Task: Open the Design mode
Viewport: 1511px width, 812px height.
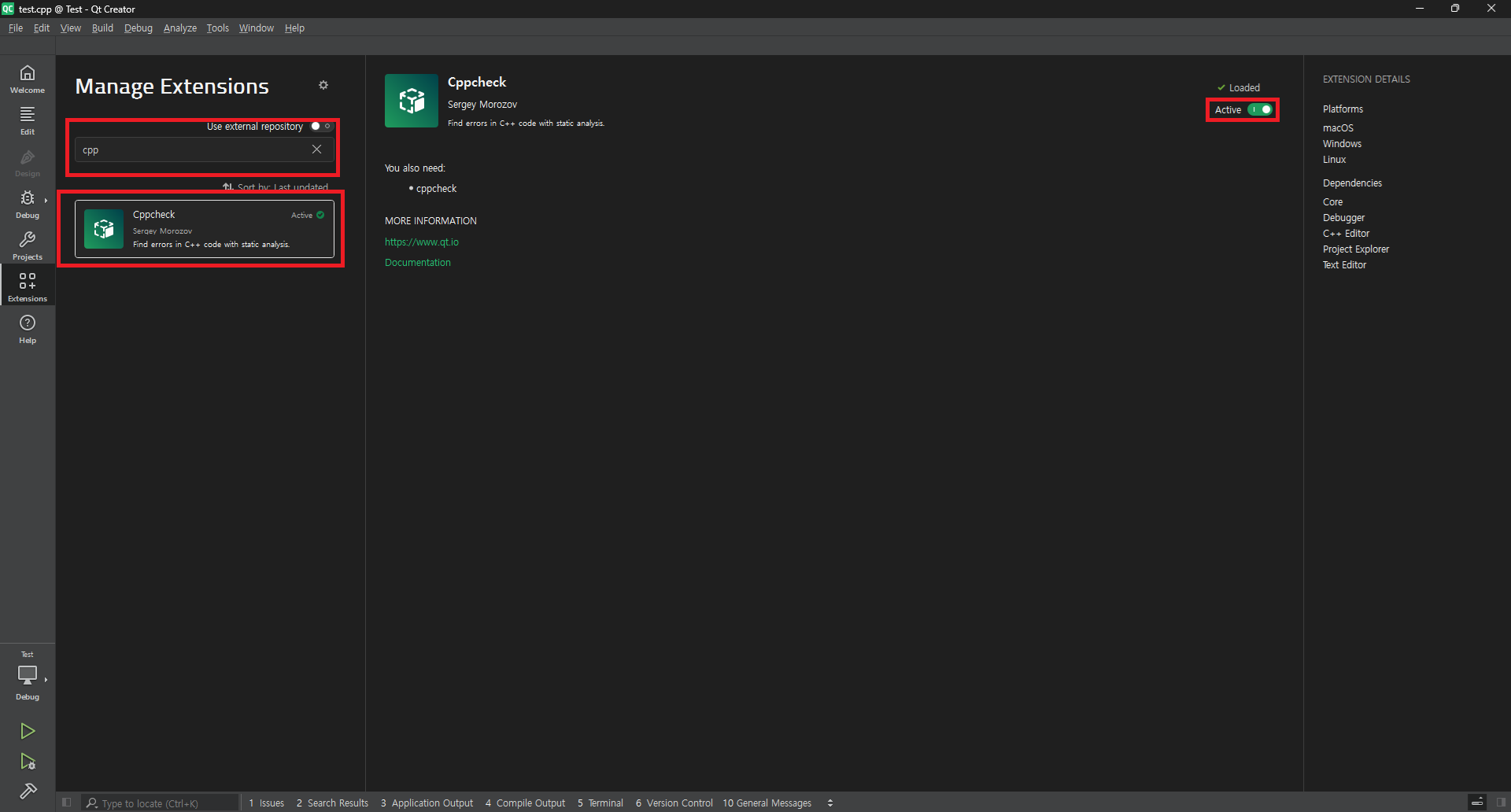Action: pyautogui.click(x=28, y=162)
